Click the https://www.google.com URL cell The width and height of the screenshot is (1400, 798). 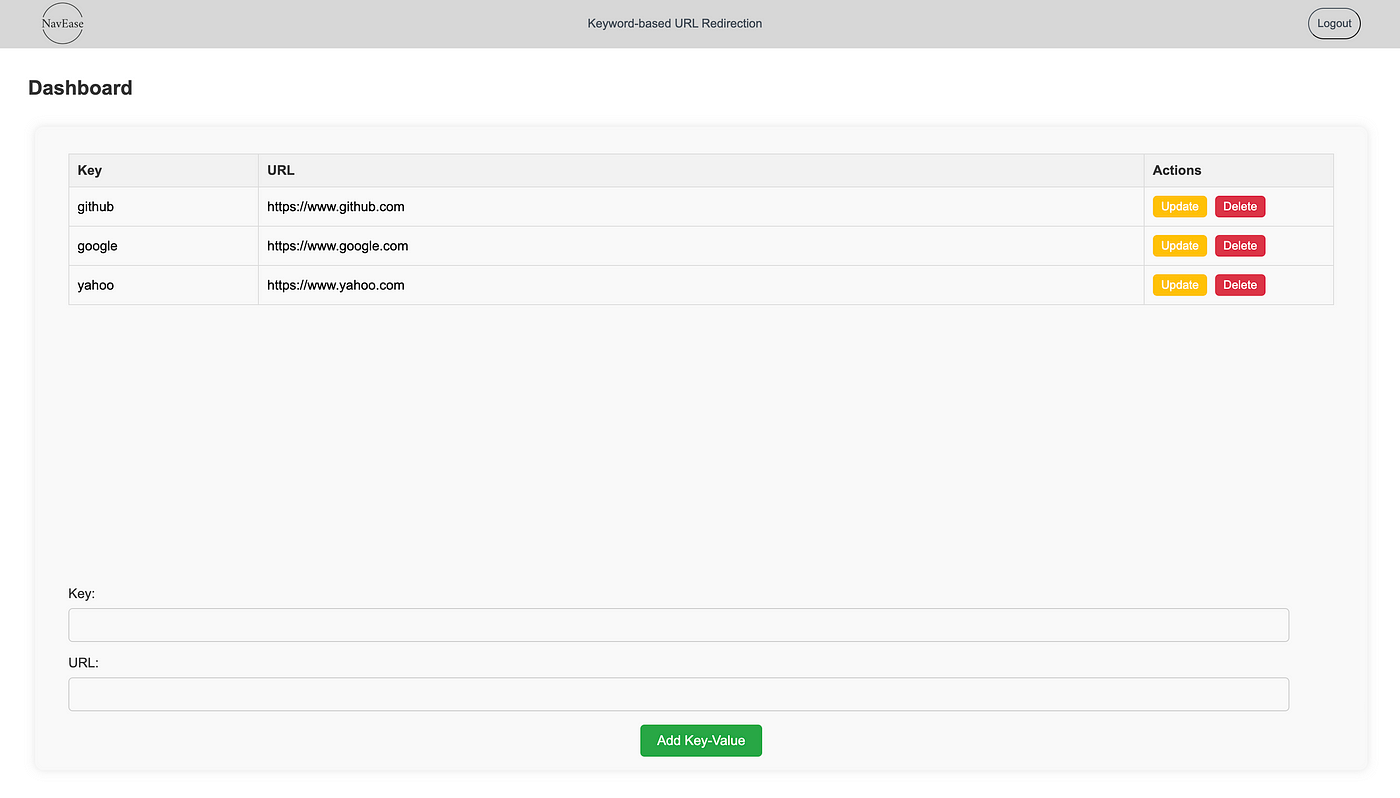coord(701,246)
